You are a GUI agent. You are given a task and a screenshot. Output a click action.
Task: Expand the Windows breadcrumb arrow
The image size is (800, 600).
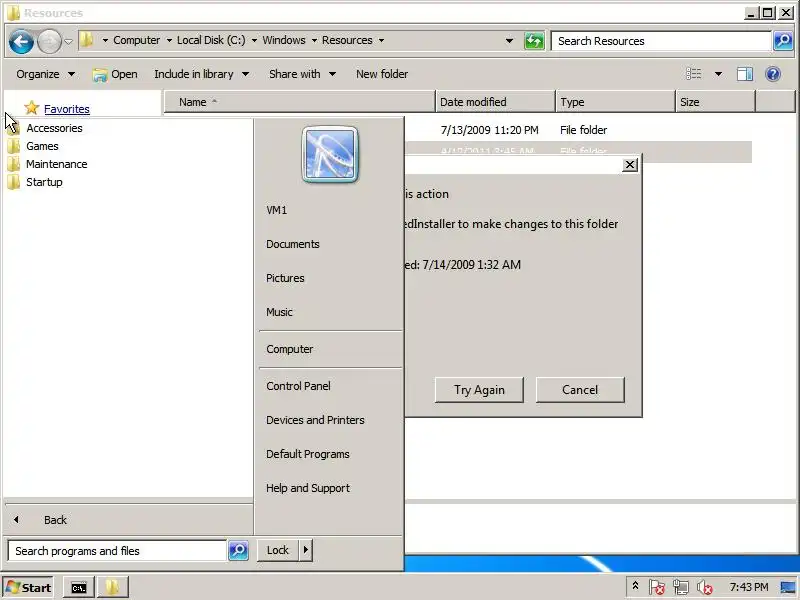point(314,40)
